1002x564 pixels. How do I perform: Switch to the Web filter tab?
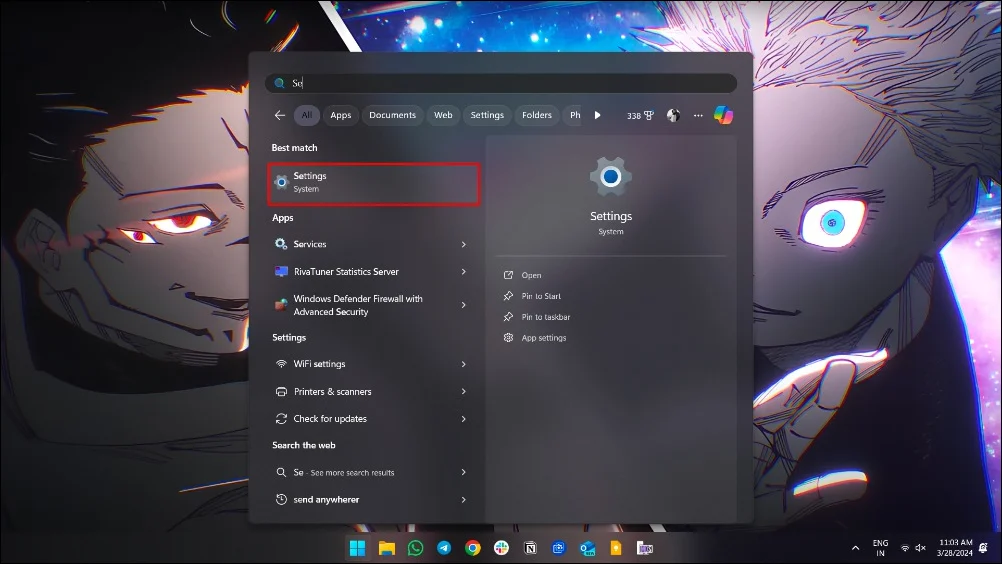pyautogui.click(x=443, y=115)
